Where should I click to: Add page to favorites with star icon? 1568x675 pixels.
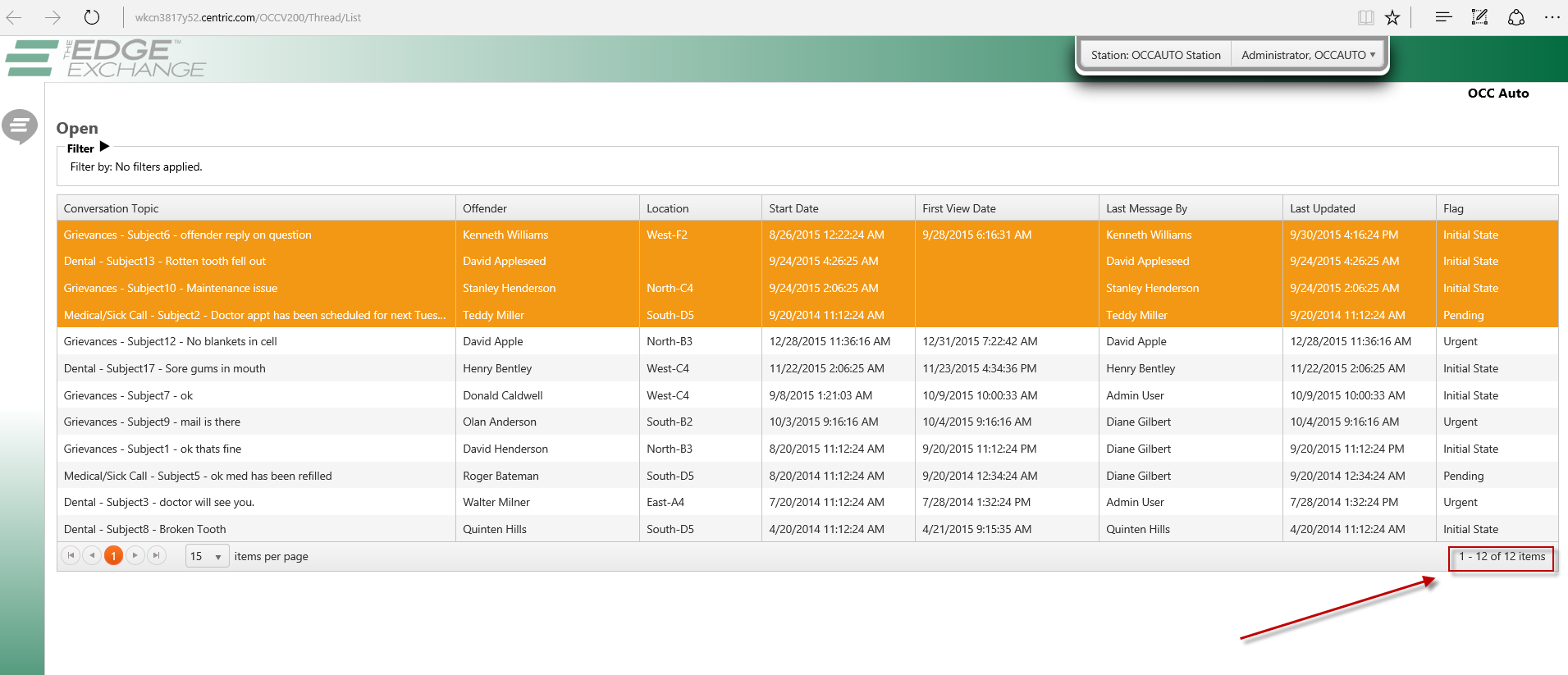[1392, 17]
